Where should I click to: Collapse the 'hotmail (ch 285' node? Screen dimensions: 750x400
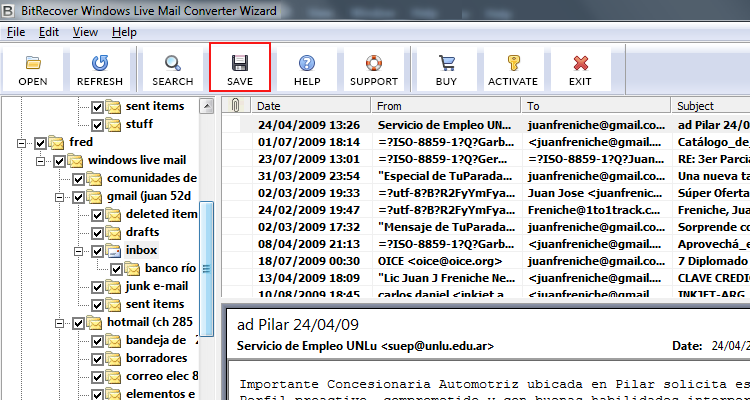coord(59,323)
